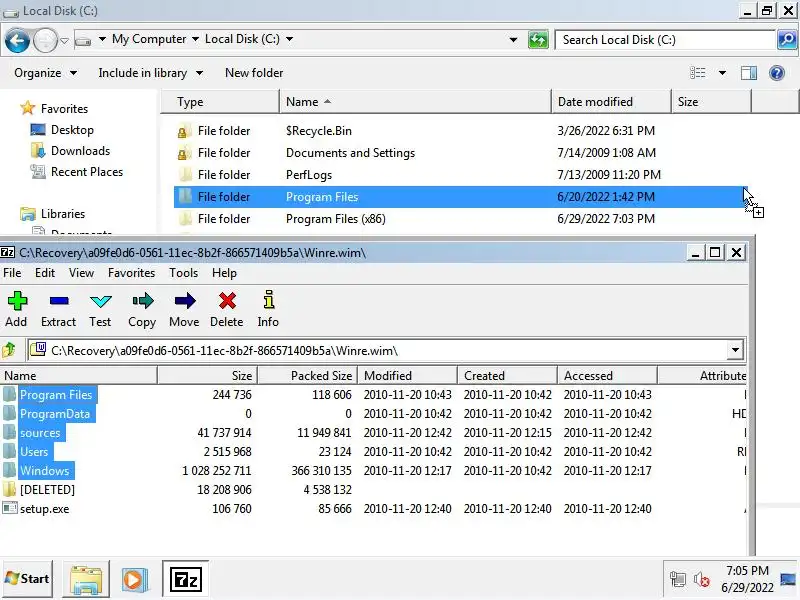Go up one folder level in 7-Zip
This screenshot has height=600, width=800.
point(9,350)
